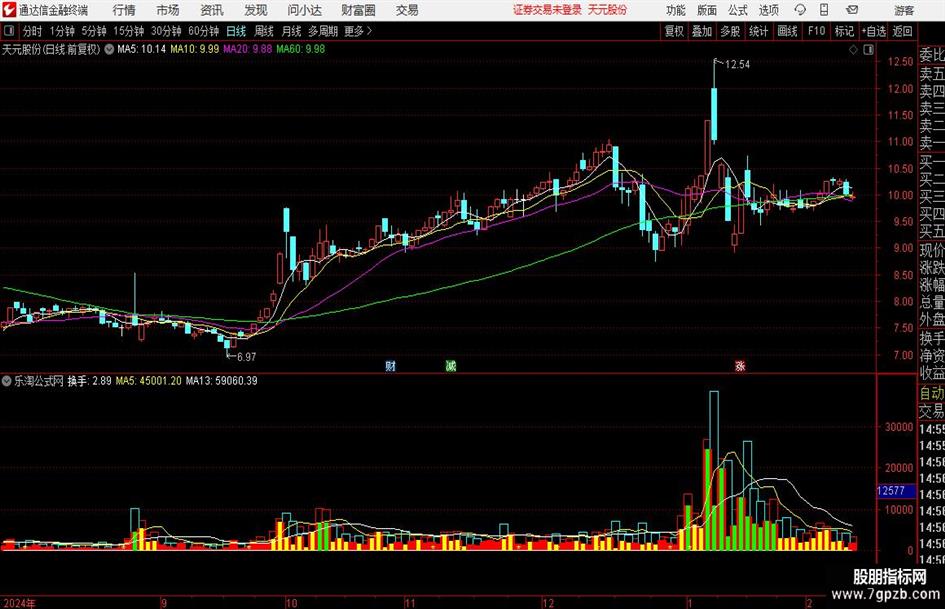Image resolution: width=945 pixels, height=609 pixels.
Task: Switch to the 5分钟 period tab
Action: (x=94, y=31)
